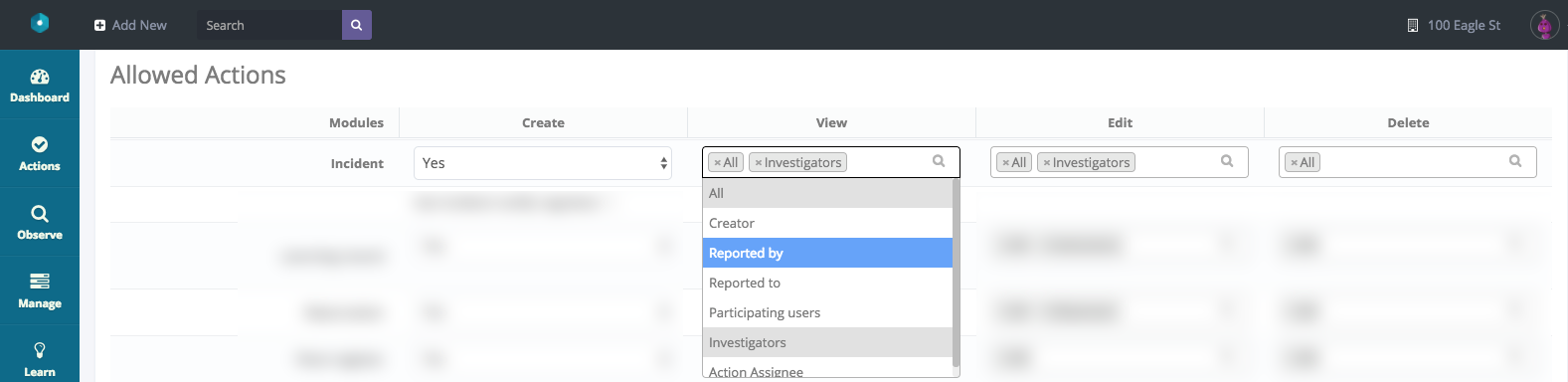Click the Delete permissions search magnifier
The width and height of the screenshot is (1568, 382).
click(x=1515, y=161)
